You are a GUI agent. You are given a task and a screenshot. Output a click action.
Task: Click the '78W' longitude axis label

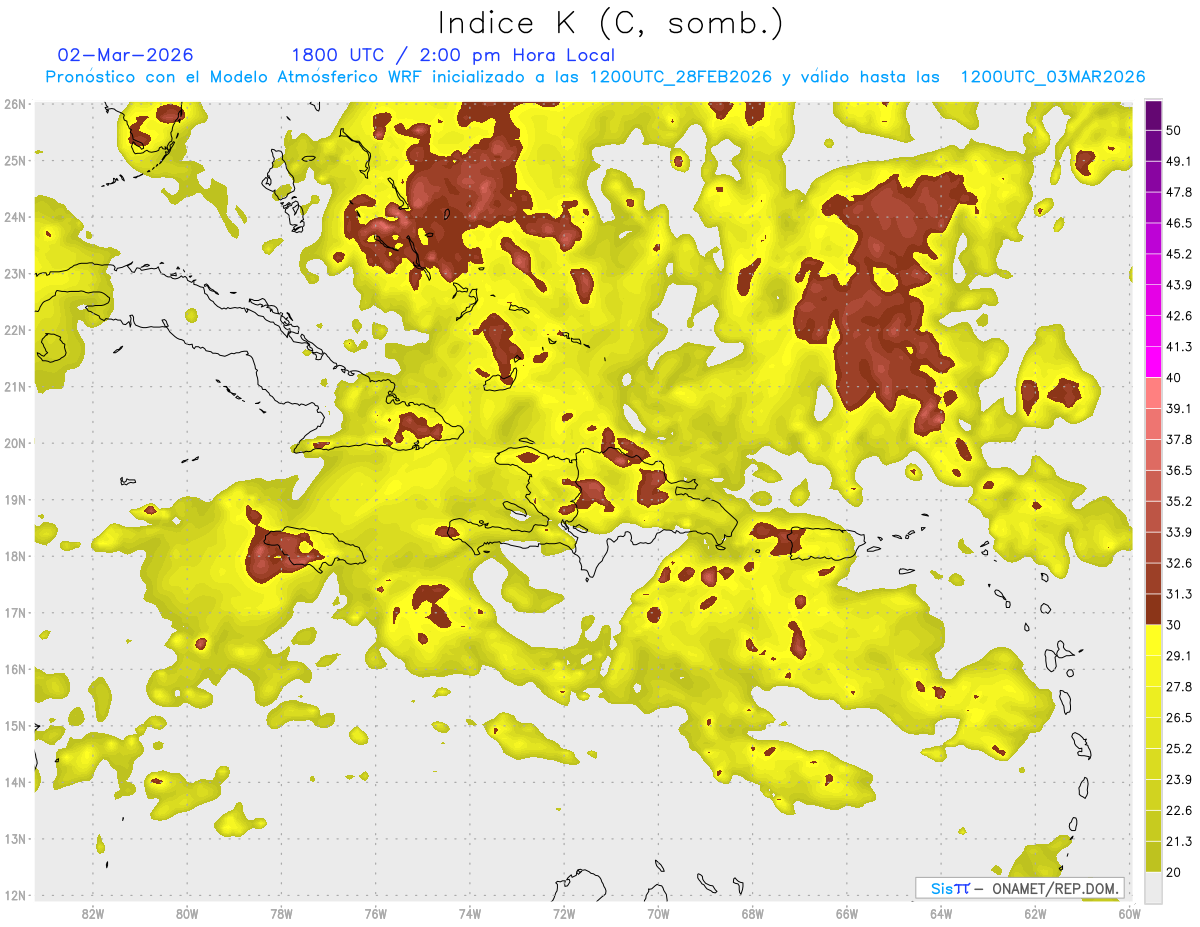coord(281,914)
